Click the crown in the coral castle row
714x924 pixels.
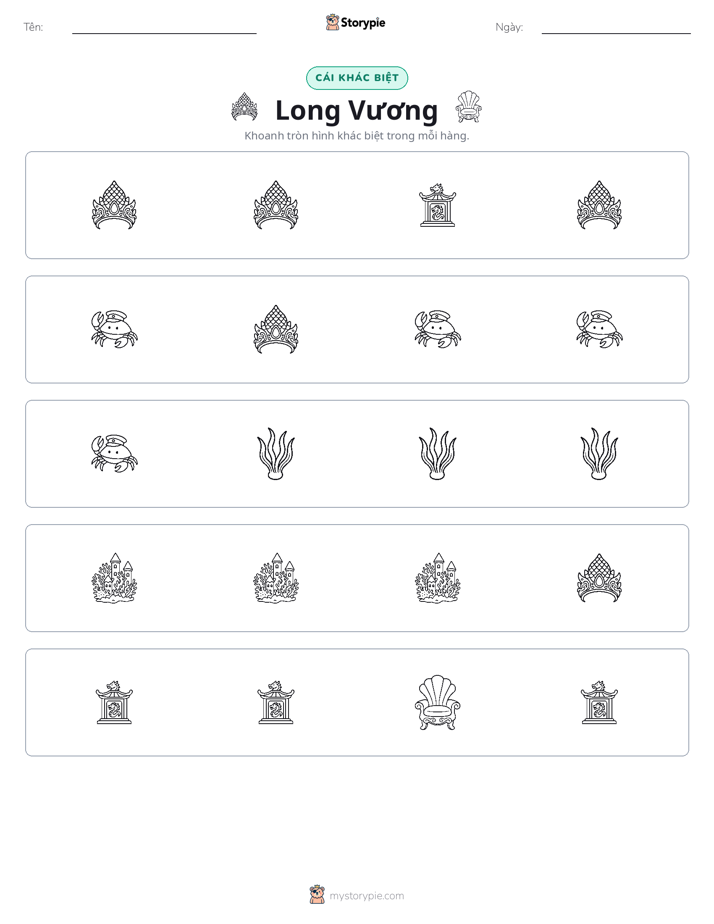coord(599,578)
